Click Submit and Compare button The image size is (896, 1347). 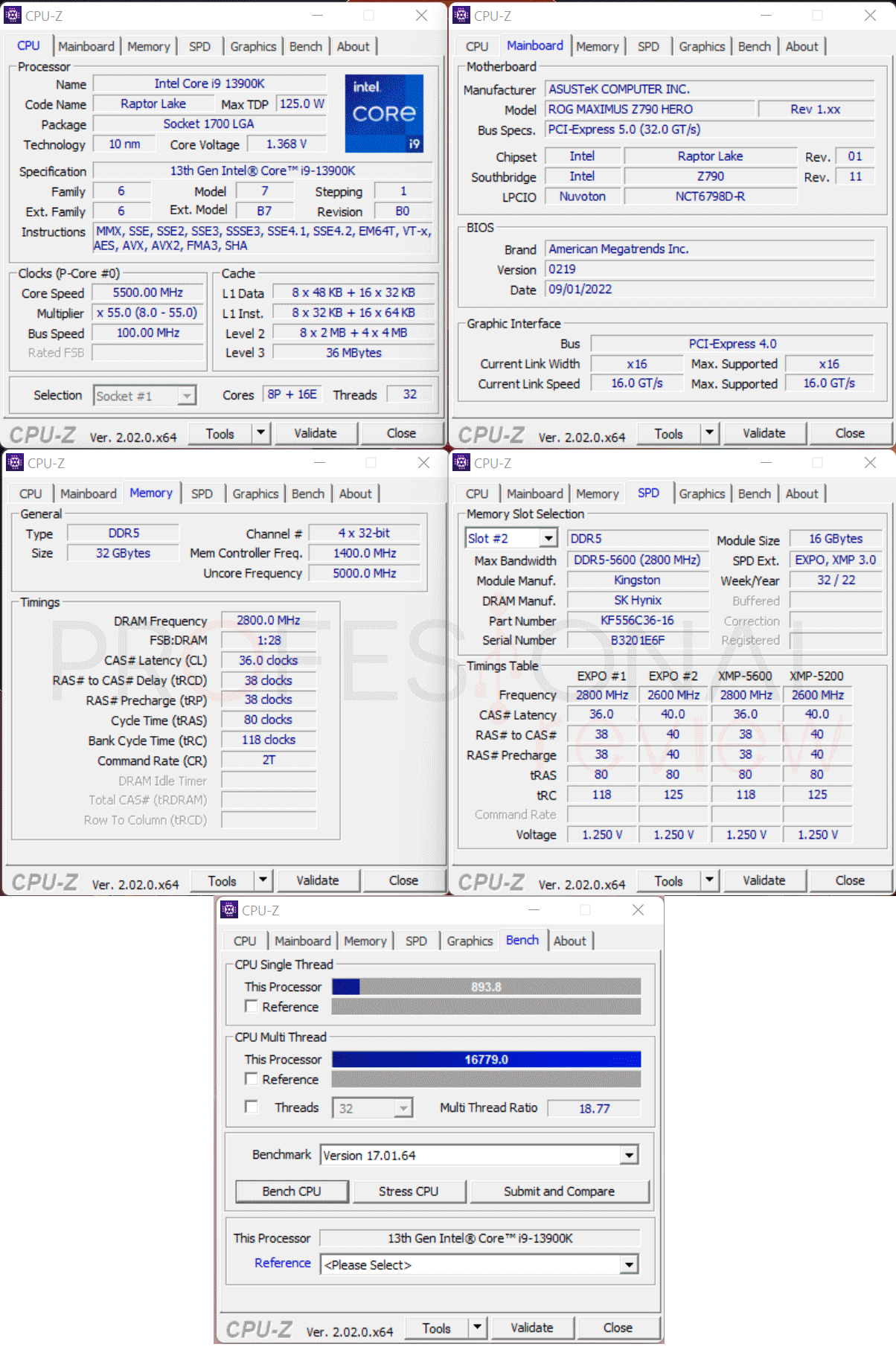click(559, 1191)
